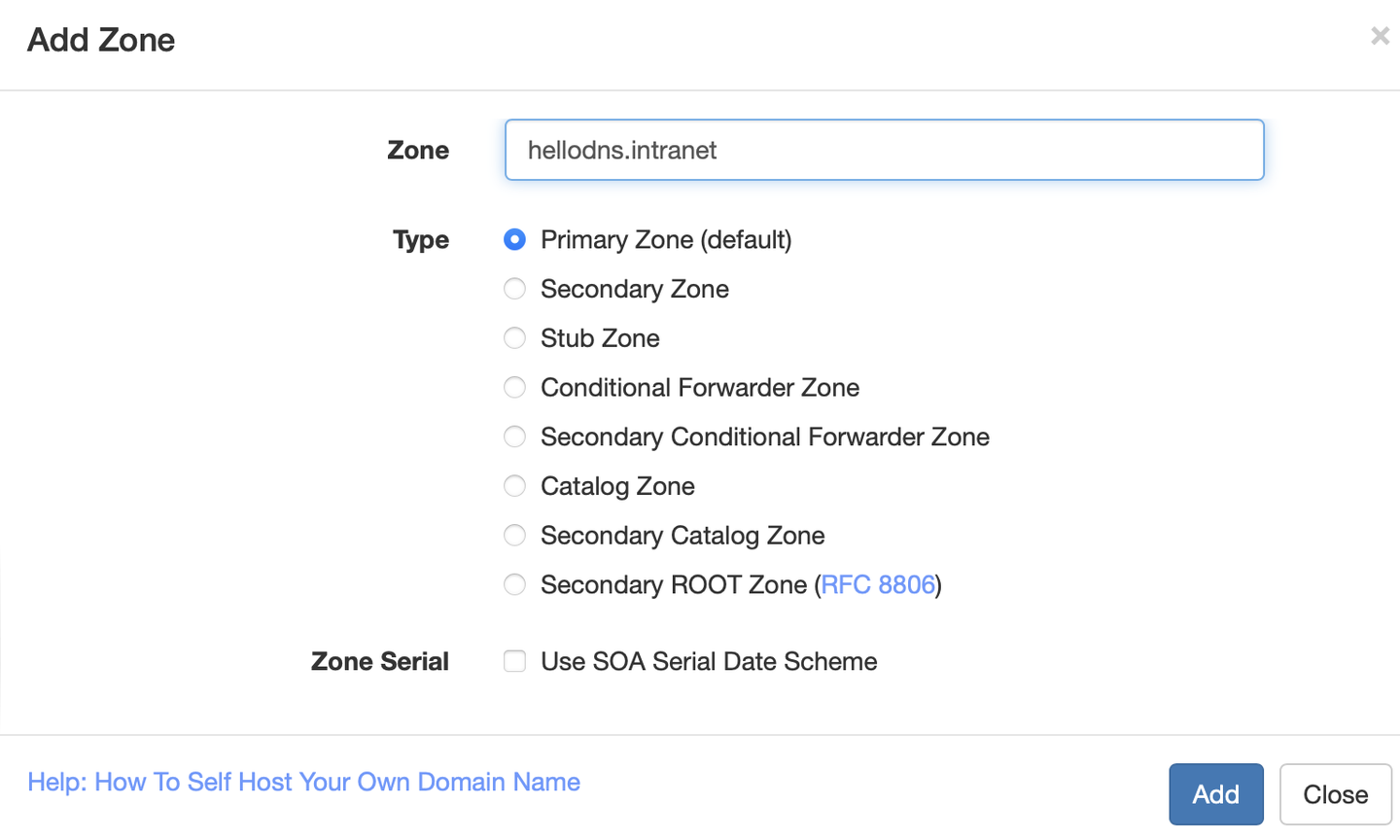Select the Stub Zone option
The image size is (1400, 840).
[514, 338]
